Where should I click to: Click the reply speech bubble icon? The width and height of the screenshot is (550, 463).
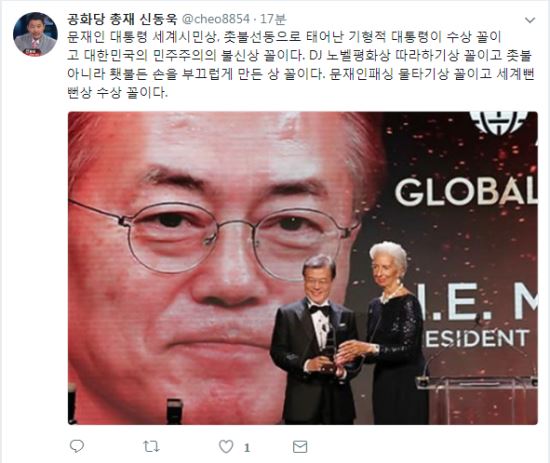pyautogui.click(x=77, y=446)
